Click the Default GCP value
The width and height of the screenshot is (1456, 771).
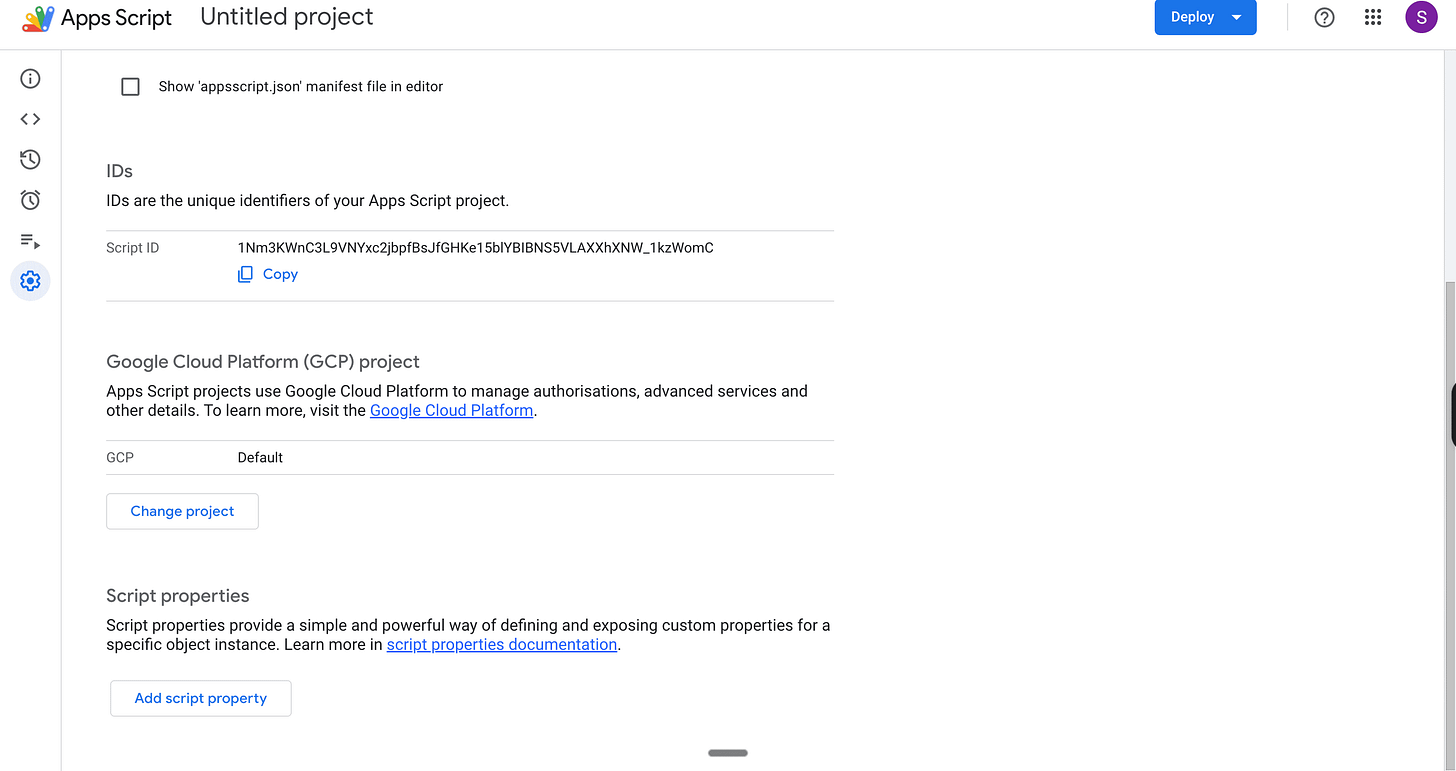click(260, 457)
